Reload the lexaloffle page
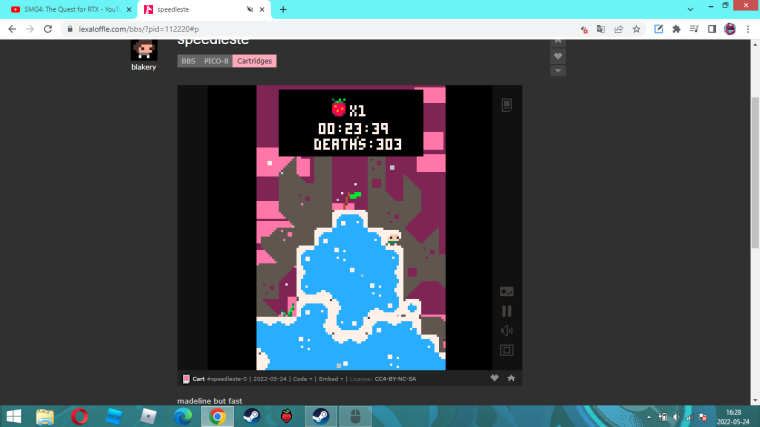Image resolution: width=760 pixels, height=427 pixels. (x=48, y=29)
